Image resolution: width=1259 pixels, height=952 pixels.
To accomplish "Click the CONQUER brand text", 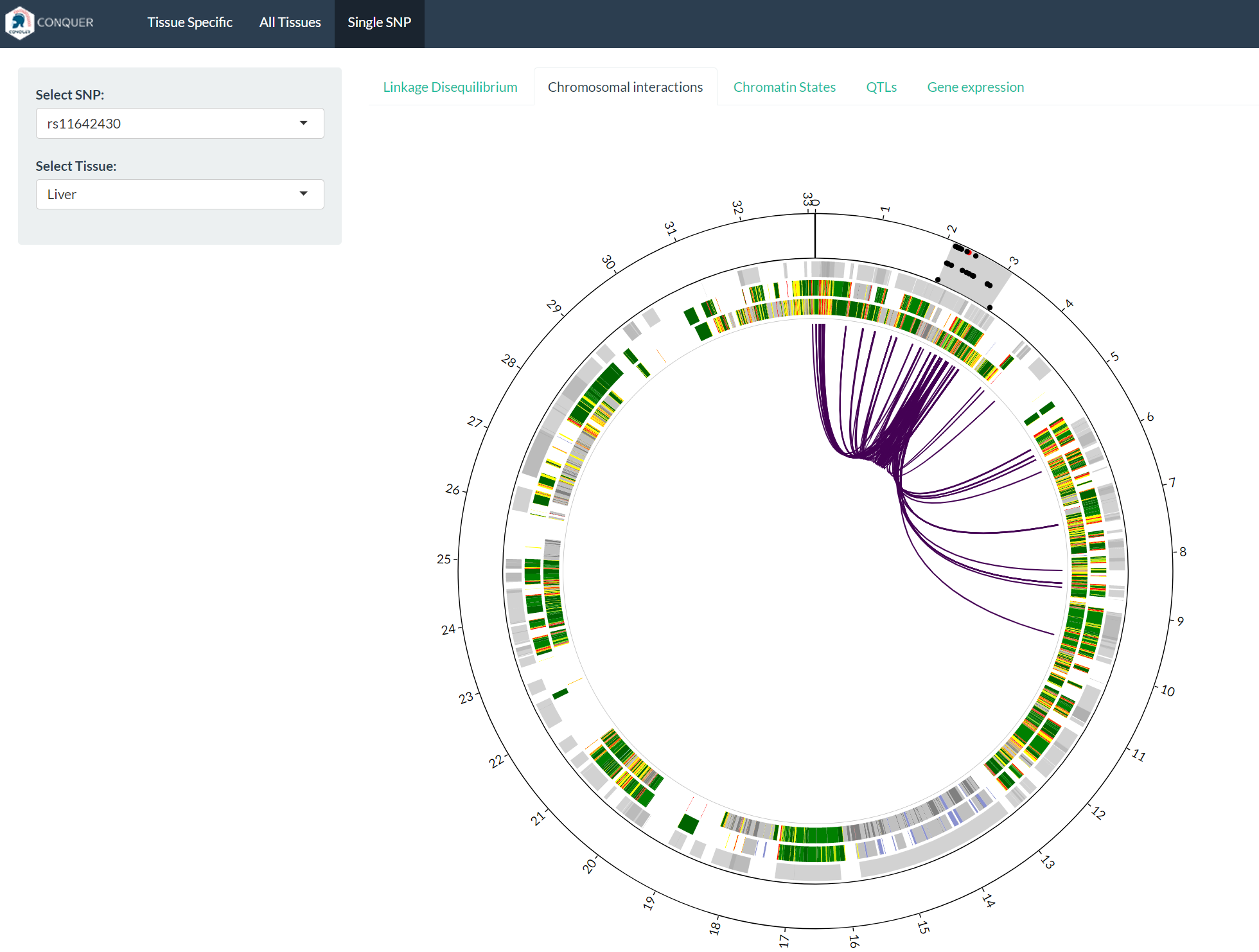I will [66, 22].
